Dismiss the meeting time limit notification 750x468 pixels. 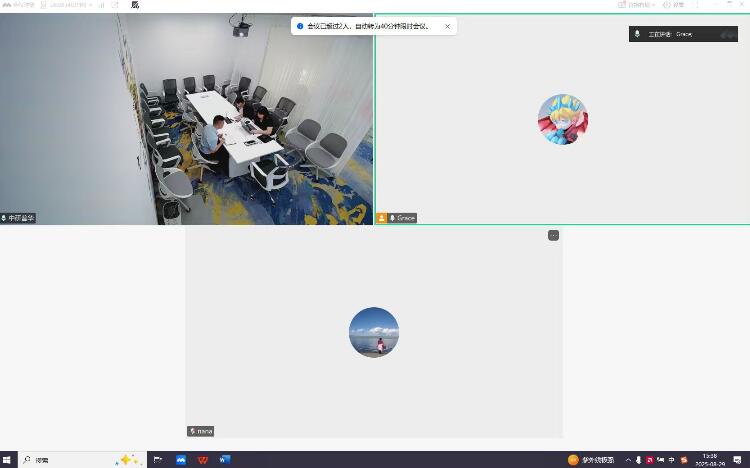(447, 26)
